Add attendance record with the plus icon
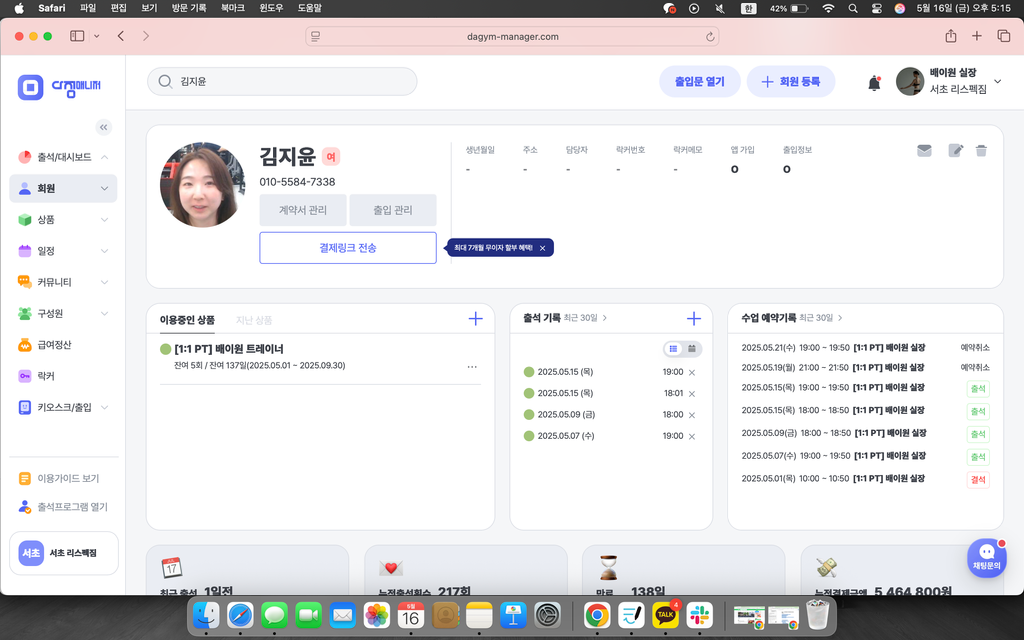 [693, 319]
